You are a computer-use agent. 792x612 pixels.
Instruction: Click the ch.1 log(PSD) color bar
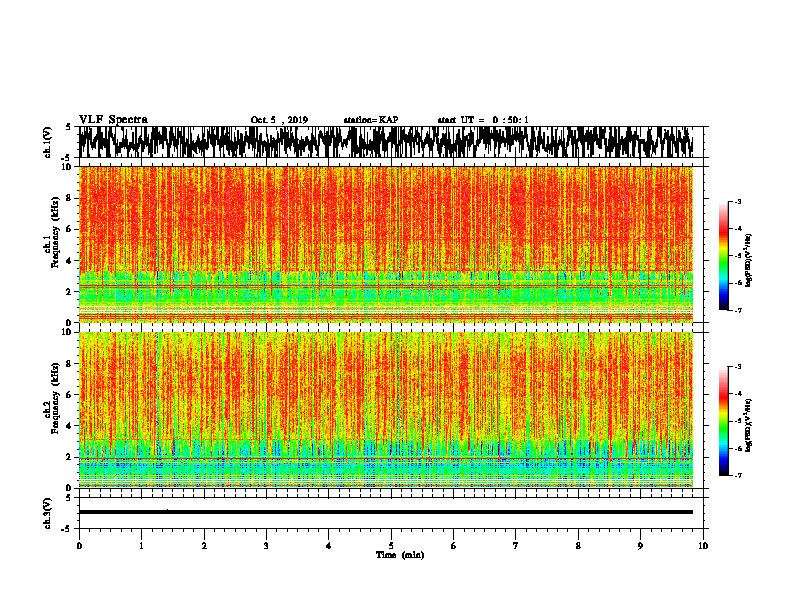[x=724, y=256]
